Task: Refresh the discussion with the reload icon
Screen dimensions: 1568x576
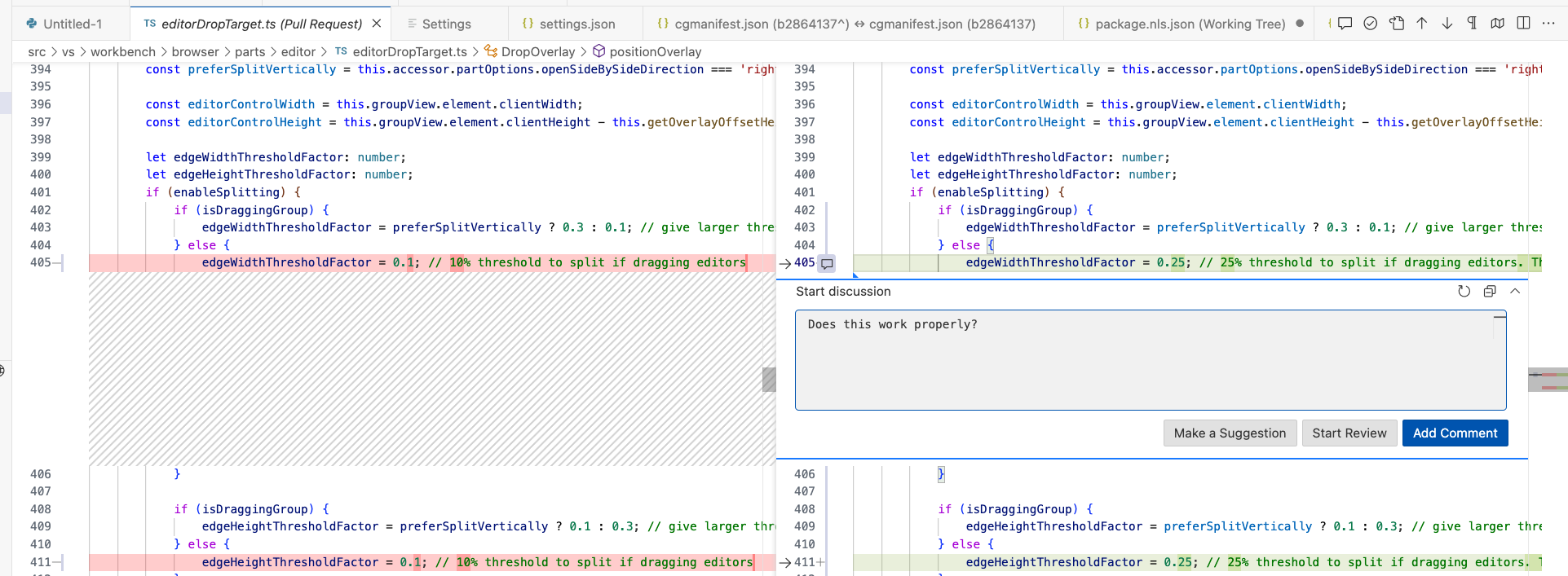Action: (1464, 292)
